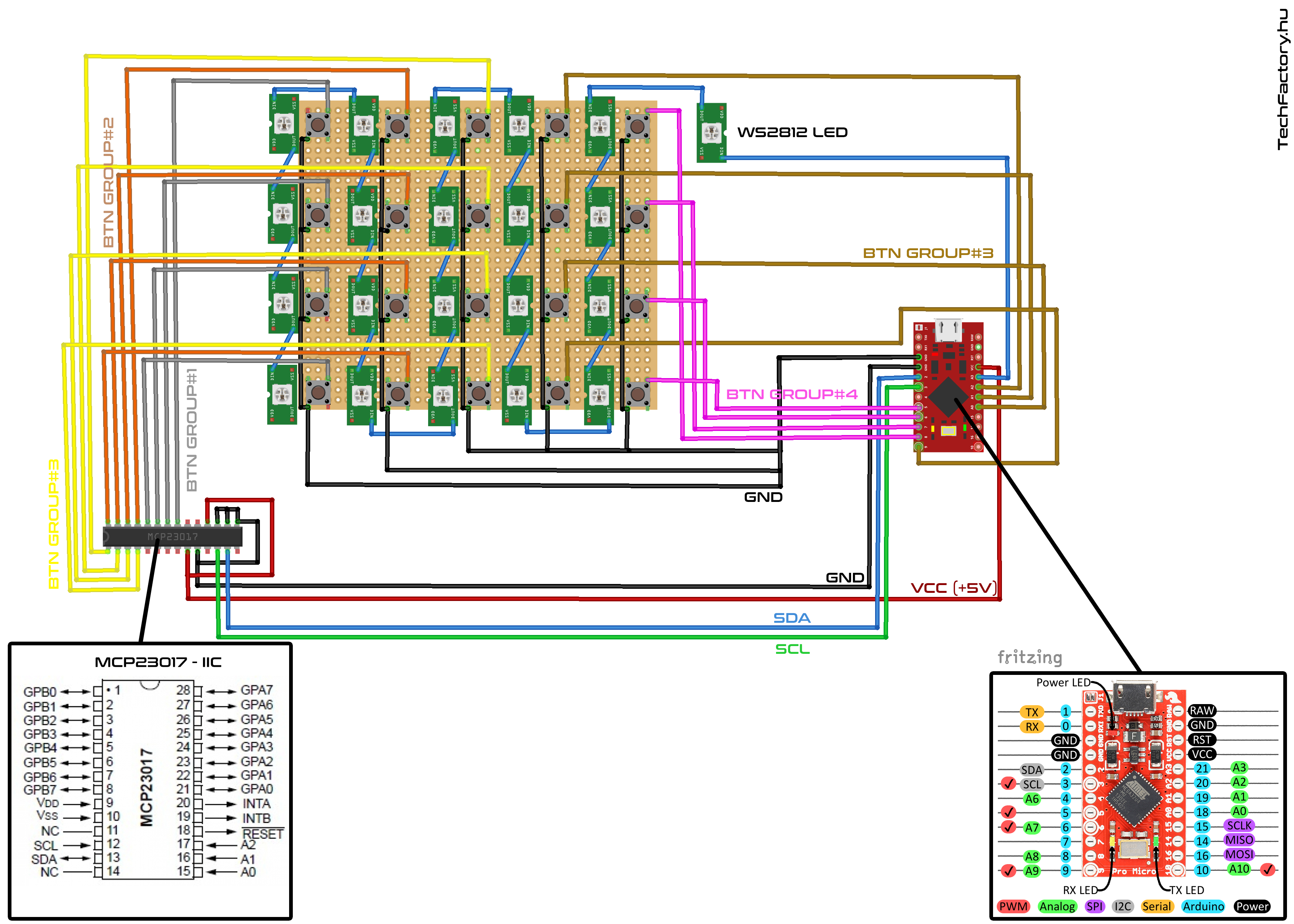This screenshot has height=924, width=1294.
Task: Click the TX LED label
Action: pyautogui.click(x=1186, y=890)
